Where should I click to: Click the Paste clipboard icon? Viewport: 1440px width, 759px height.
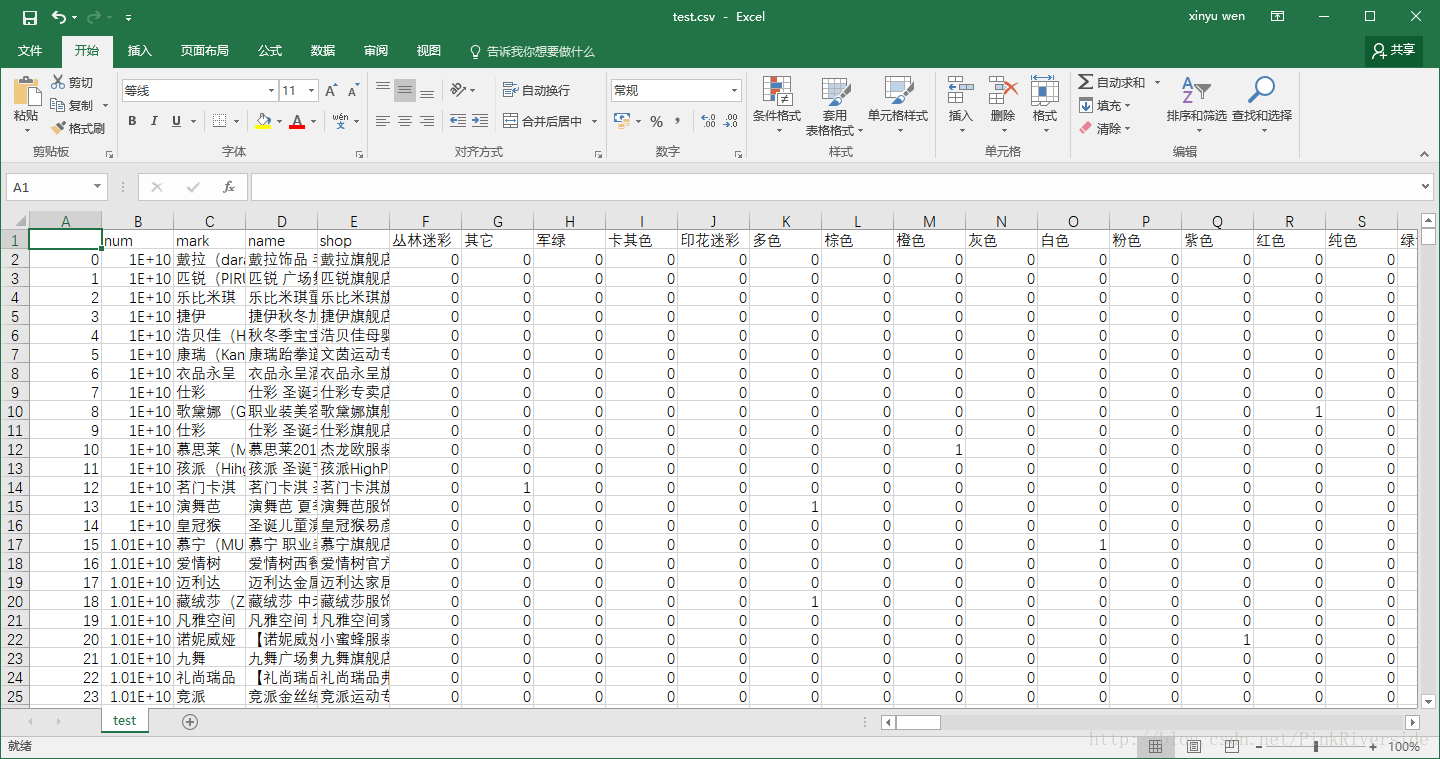coord(26,93)
